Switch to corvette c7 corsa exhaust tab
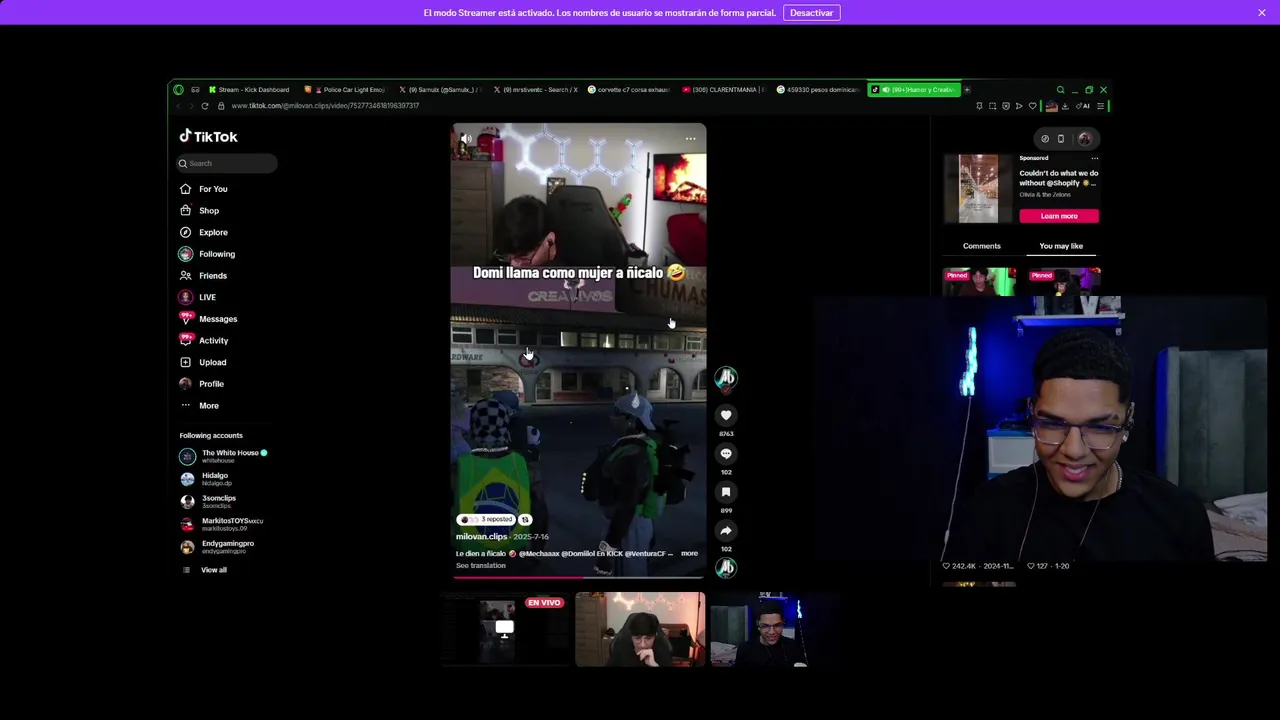This screenshot has height=720, width=1280. click(629, 90)
